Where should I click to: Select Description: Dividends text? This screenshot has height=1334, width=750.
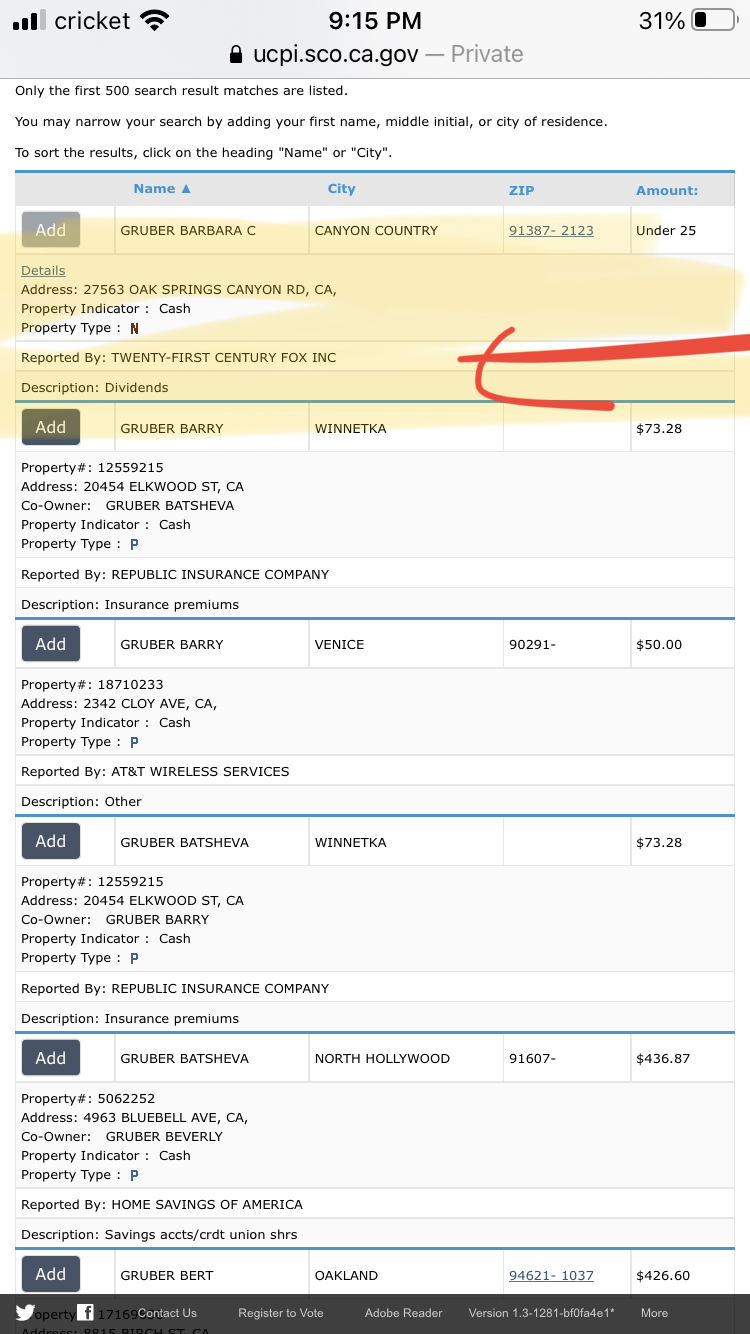click(x=95, y=387)
